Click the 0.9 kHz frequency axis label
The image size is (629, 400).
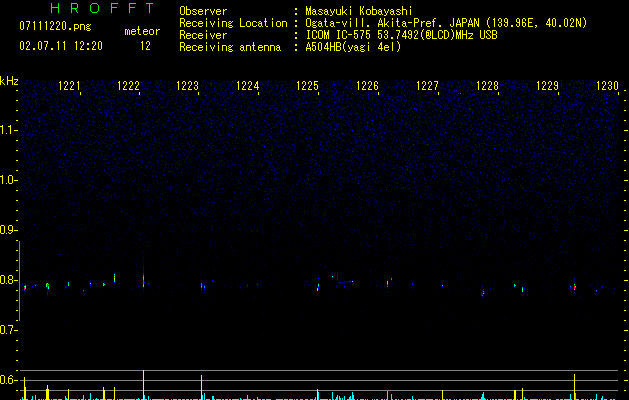click(8, 230)
